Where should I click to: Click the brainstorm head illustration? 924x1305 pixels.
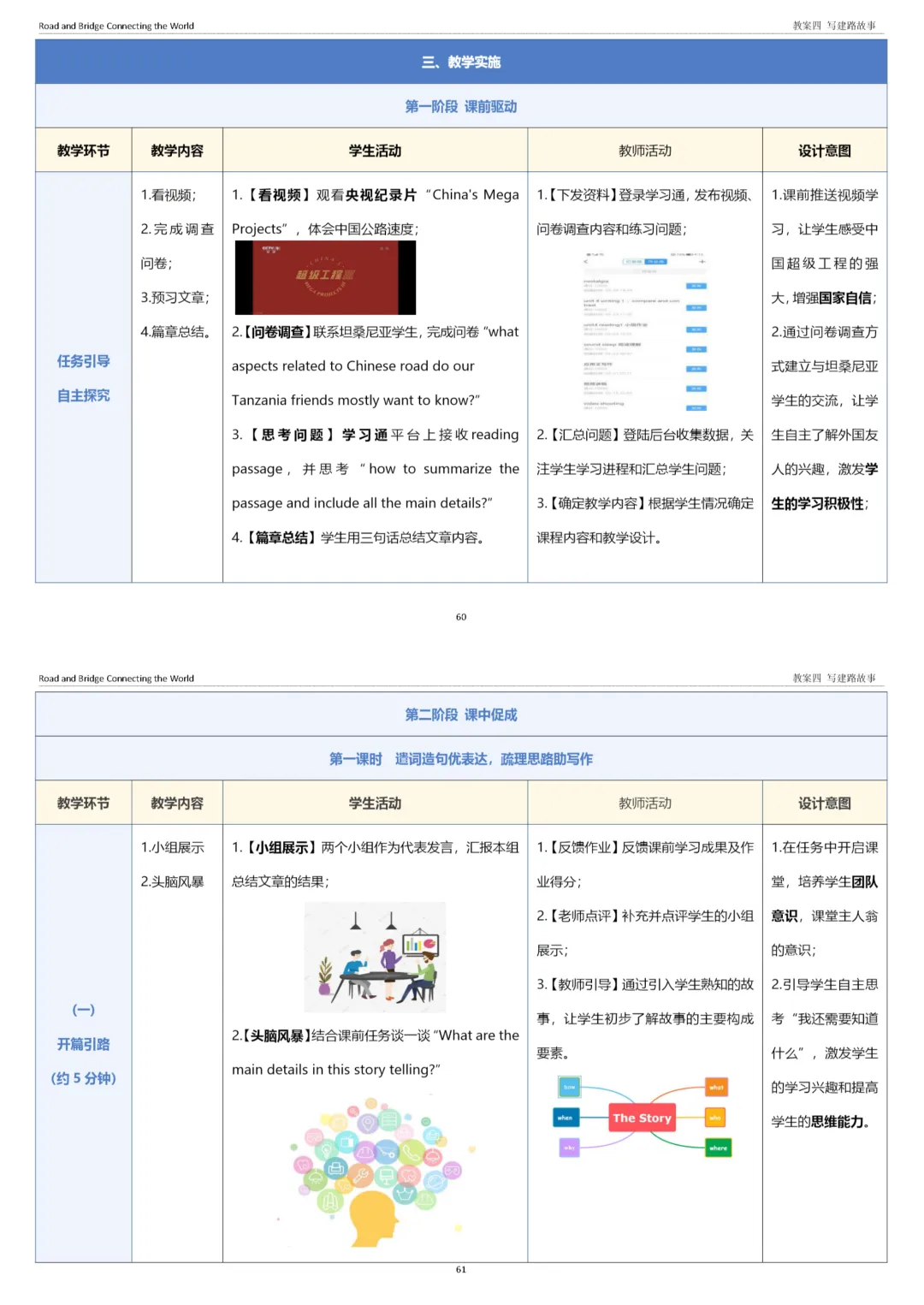tap(376, 1173)
